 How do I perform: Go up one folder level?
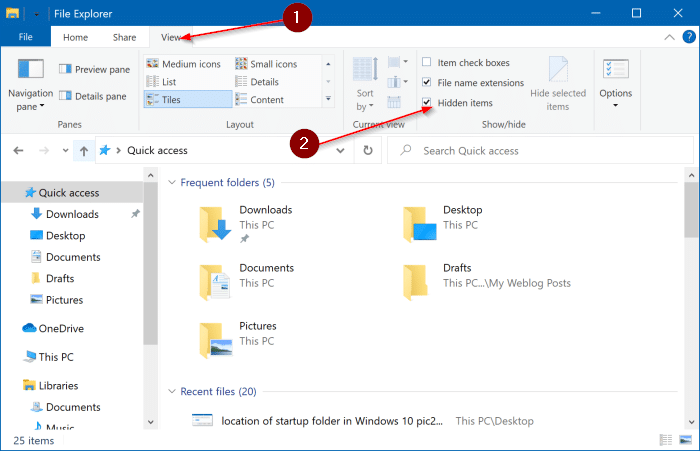[83, 151]
